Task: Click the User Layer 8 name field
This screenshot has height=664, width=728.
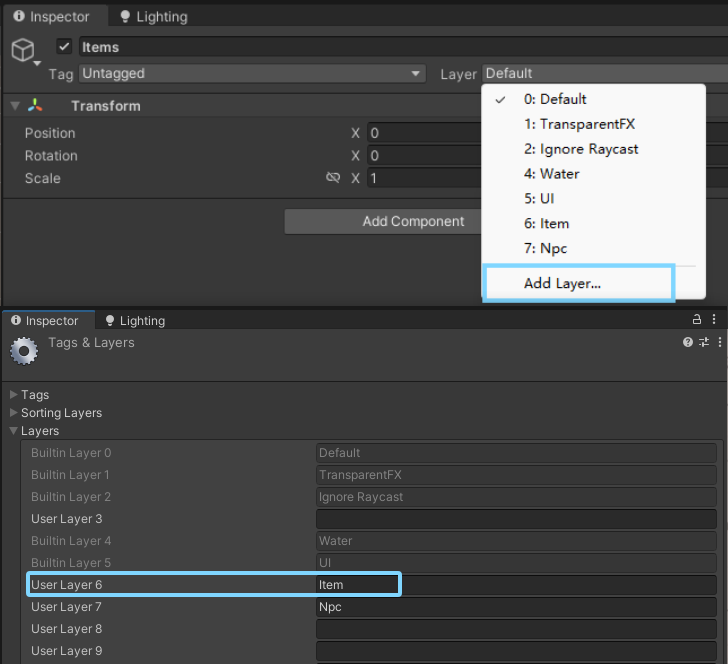Action: (x=516, y=629)
